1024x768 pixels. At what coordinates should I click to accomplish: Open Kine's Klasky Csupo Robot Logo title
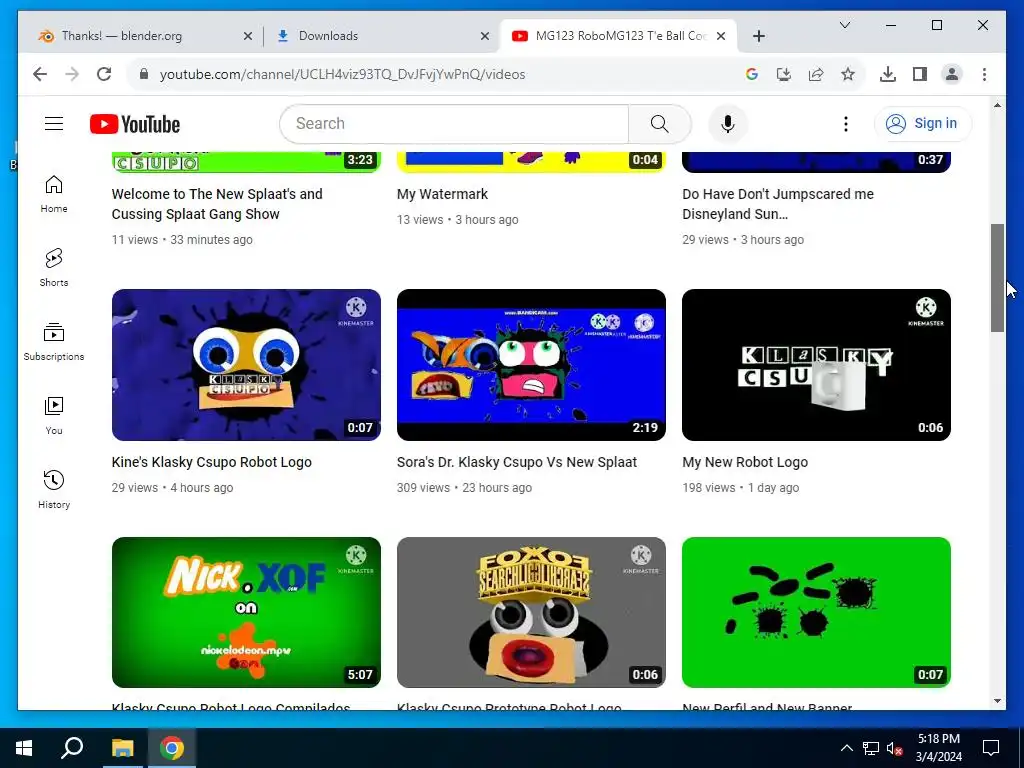212,462
